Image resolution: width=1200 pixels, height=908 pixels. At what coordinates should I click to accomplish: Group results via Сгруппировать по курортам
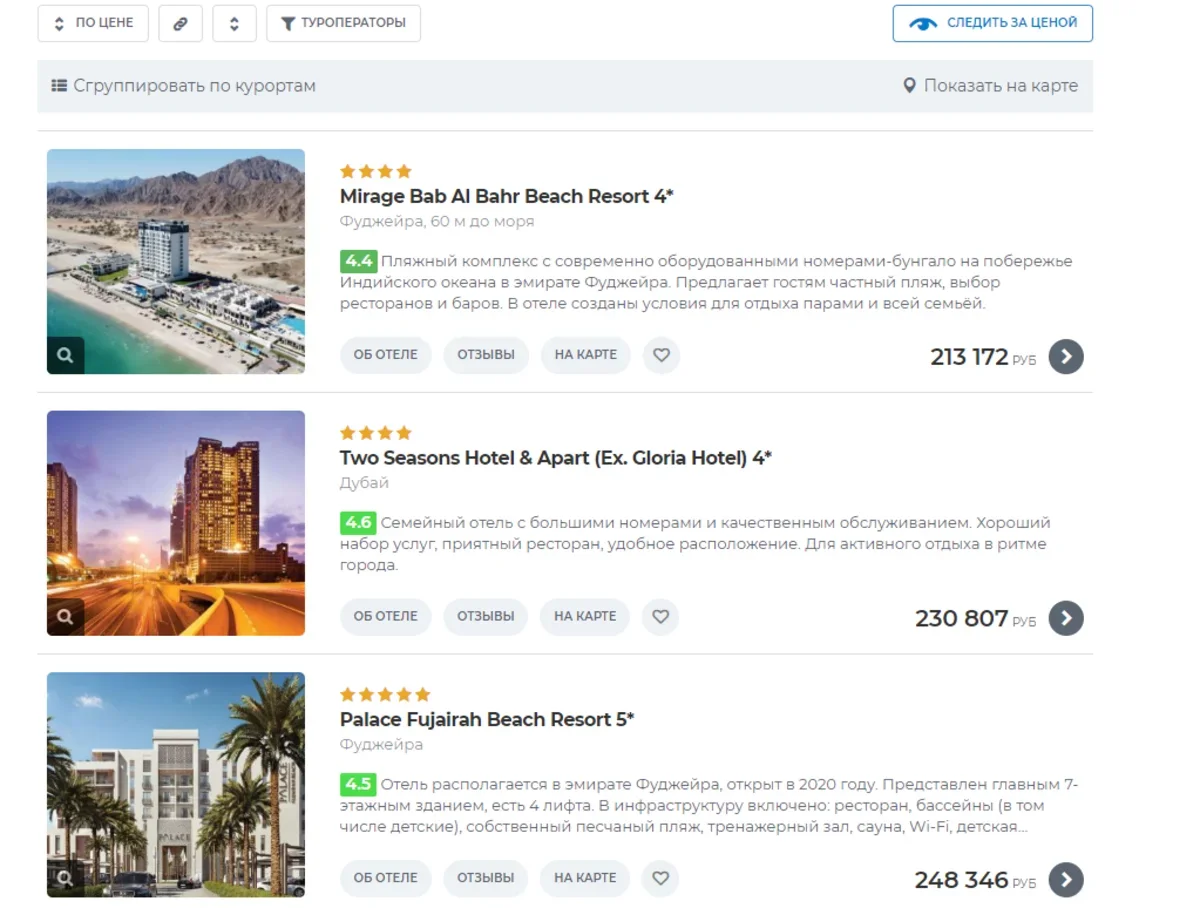click(x=184, y=86)
